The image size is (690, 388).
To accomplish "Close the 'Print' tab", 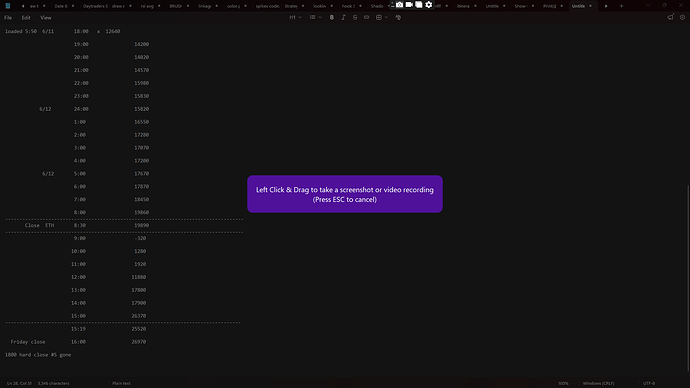I will coord(562,6).
